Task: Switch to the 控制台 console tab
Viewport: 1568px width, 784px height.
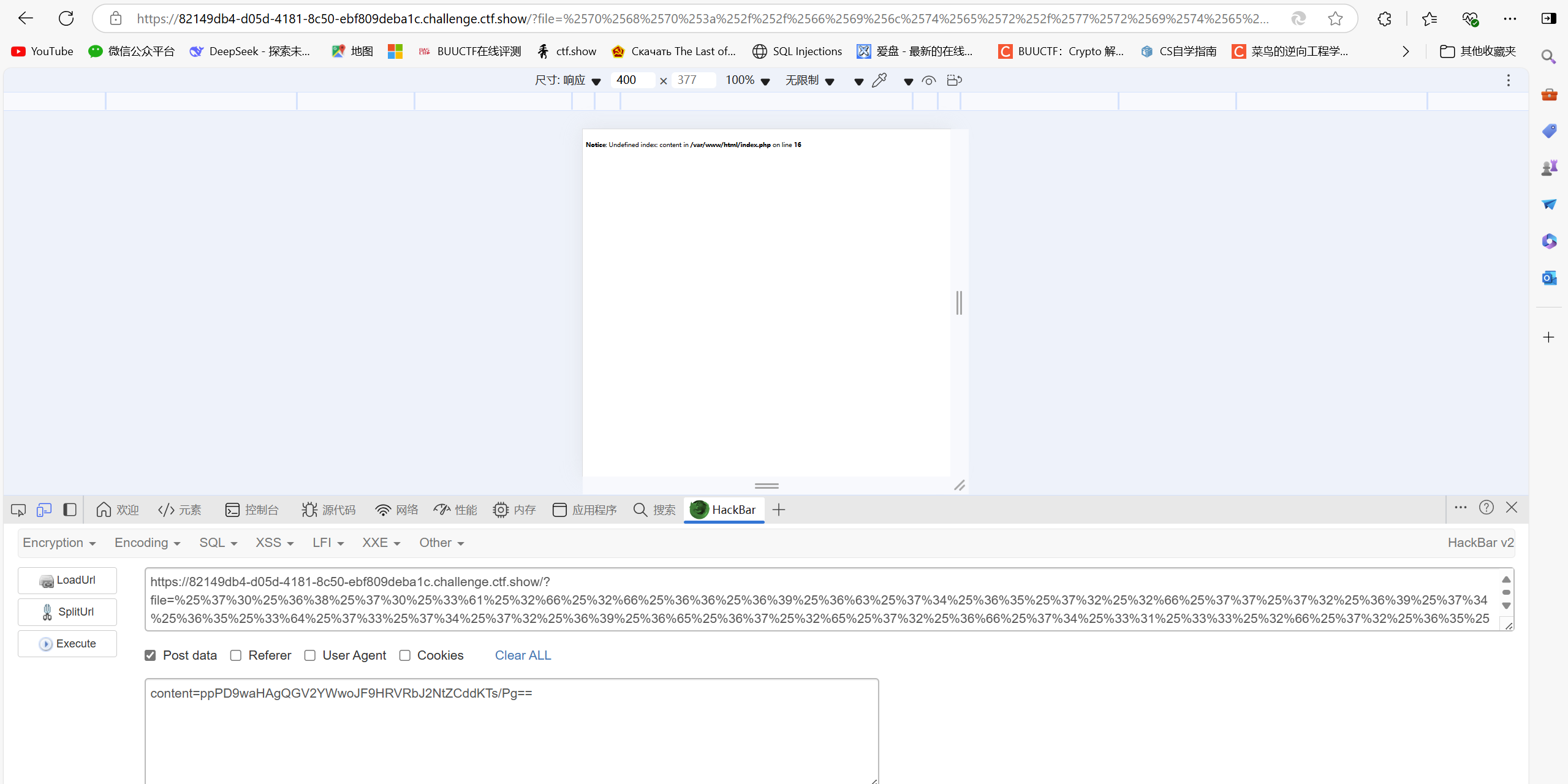Action: (252, 510)
